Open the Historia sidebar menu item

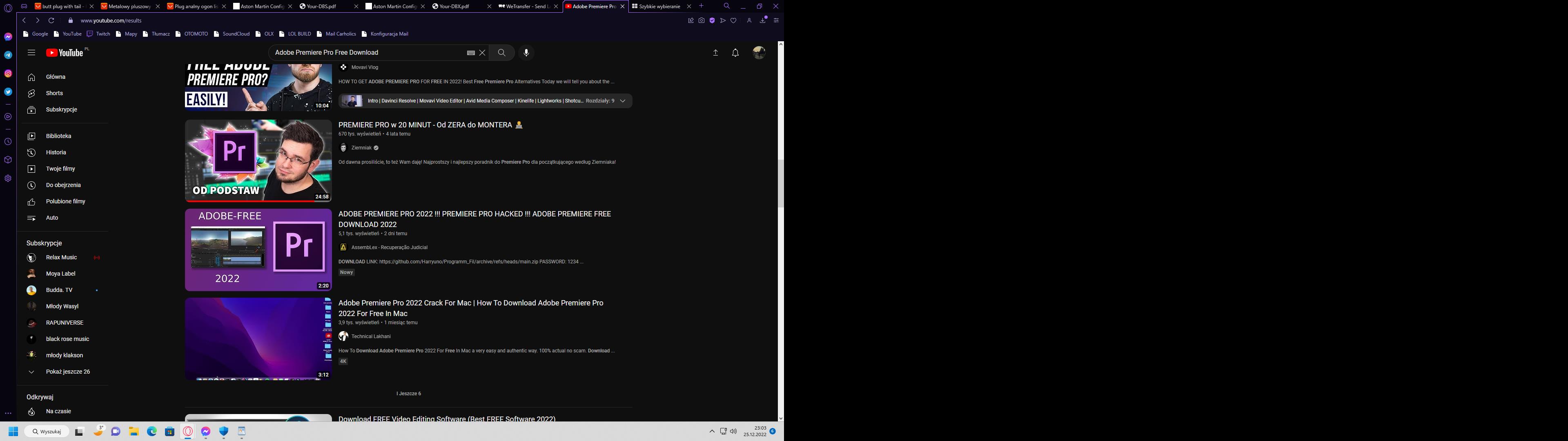[56, 152]
